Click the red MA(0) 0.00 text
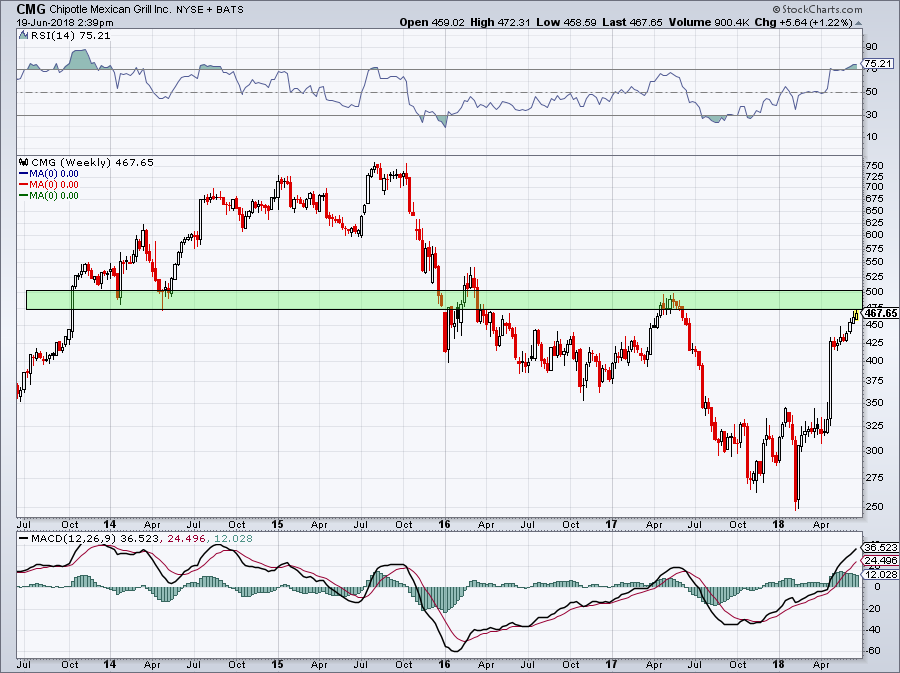 (x=54, y=185)
